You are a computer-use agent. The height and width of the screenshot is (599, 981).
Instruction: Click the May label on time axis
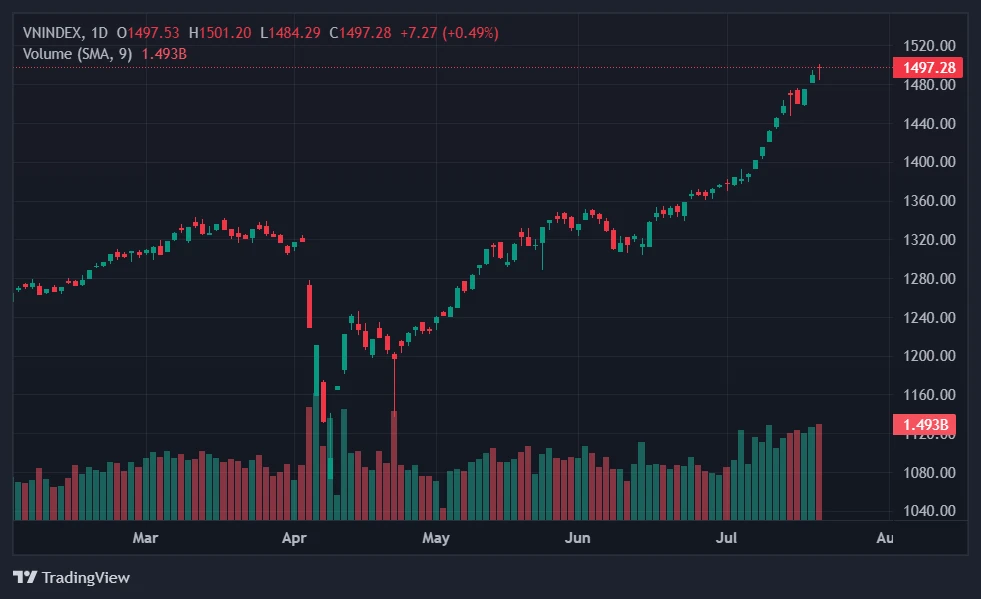pyautogui.click(x=436, y=538)
